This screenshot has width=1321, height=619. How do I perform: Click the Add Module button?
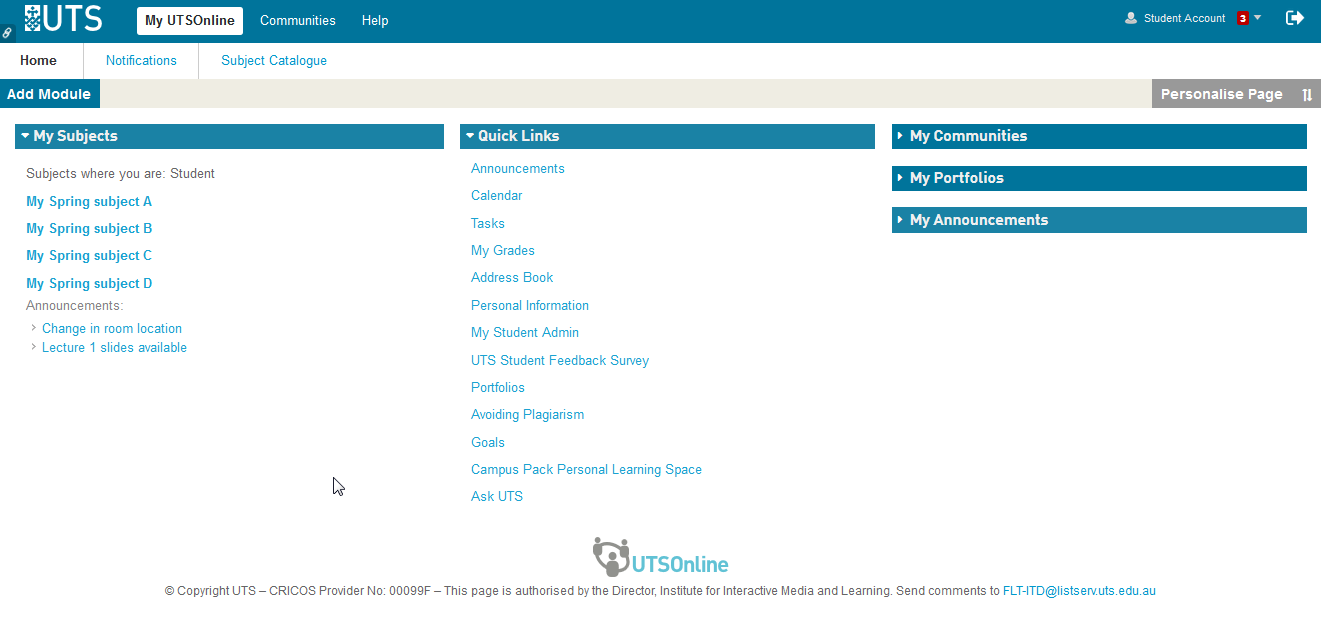tap(49, 94)
